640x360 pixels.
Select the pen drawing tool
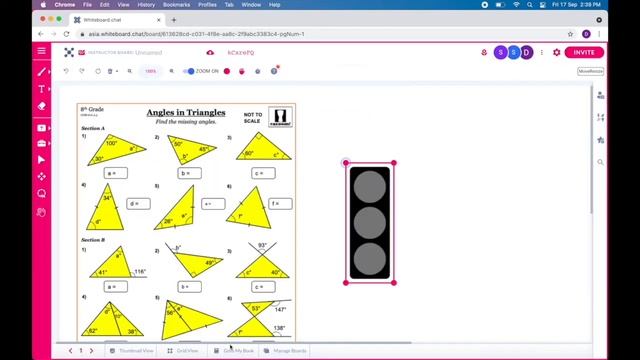click(x=41, y=72)
